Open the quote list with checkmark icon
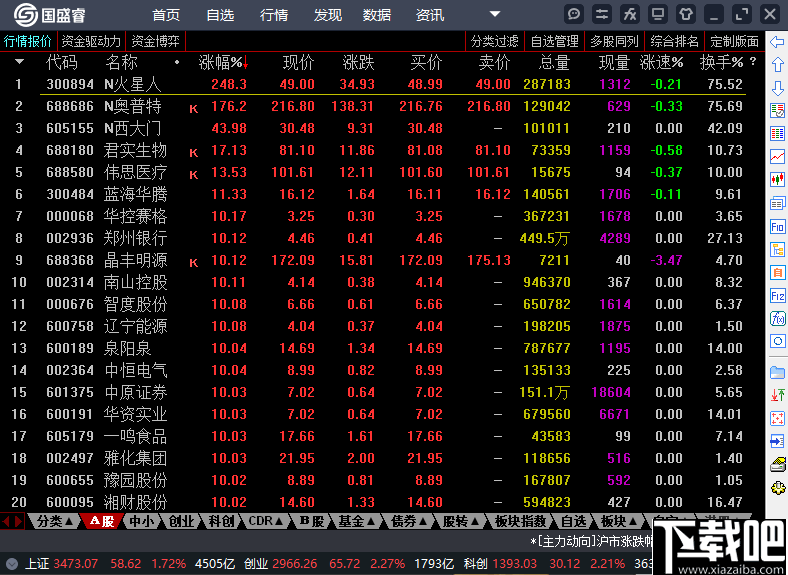 (777, 111)
